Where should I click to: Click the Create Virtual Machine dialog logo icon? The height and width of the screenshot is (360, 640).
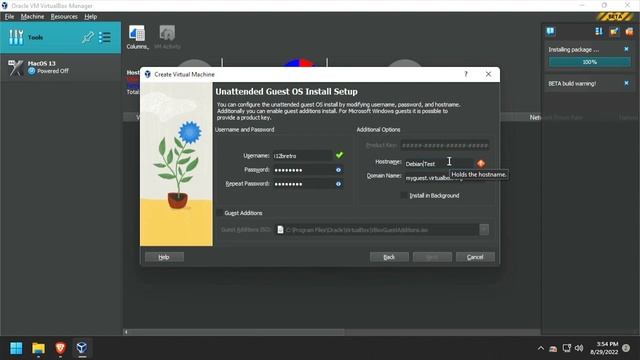click(x=148, y=74)
